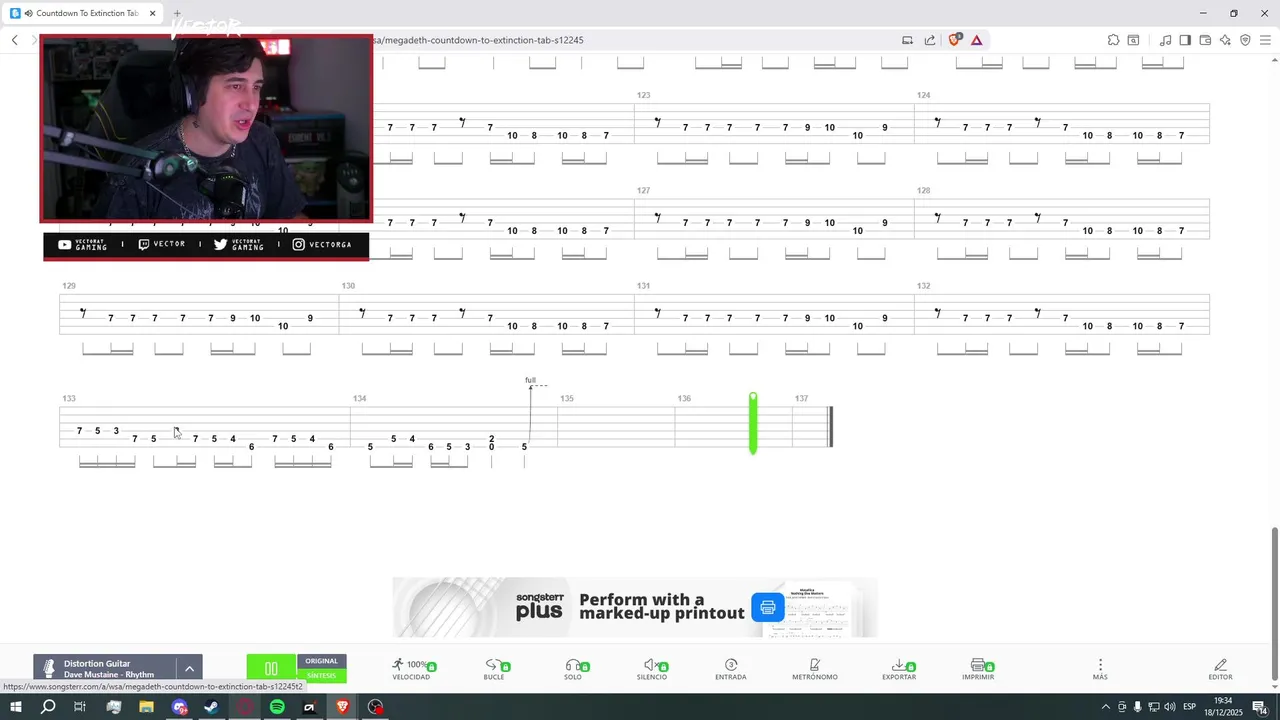
Task: Switch the ESP keyboard language indicator
Action: (x=1190, y=707)
